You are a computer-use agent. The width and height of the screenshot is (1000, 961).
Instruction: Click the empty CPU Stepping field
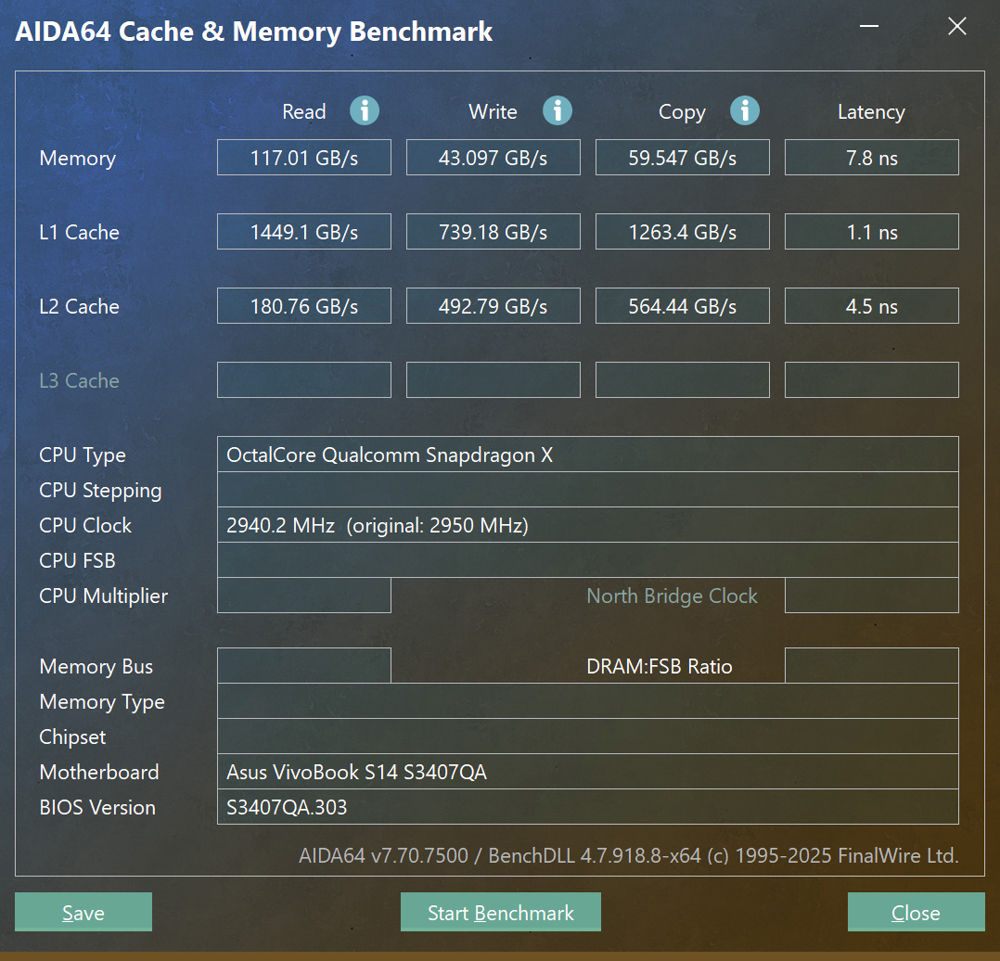tap(588, 490)
